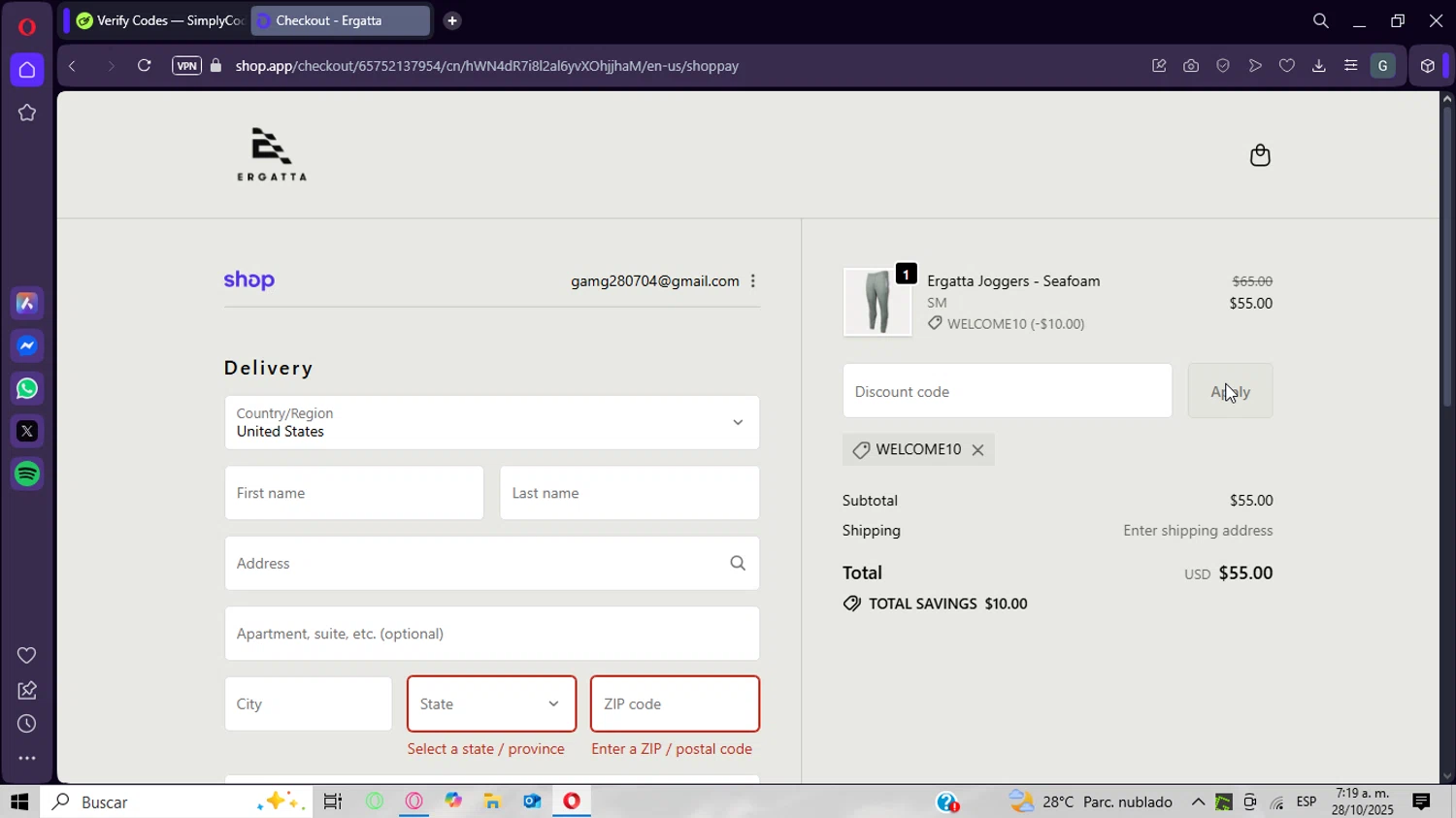Open the shopping bag cart icon

click(x=1260, y=155)
